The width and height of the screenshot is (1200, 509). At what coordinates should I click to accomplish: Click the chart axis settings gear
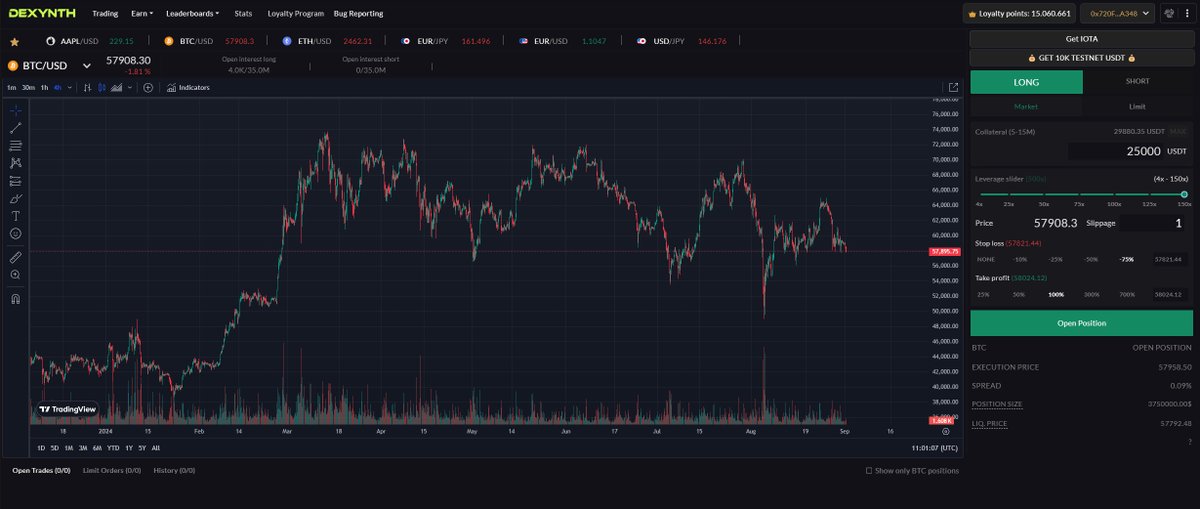pos(946,431)
